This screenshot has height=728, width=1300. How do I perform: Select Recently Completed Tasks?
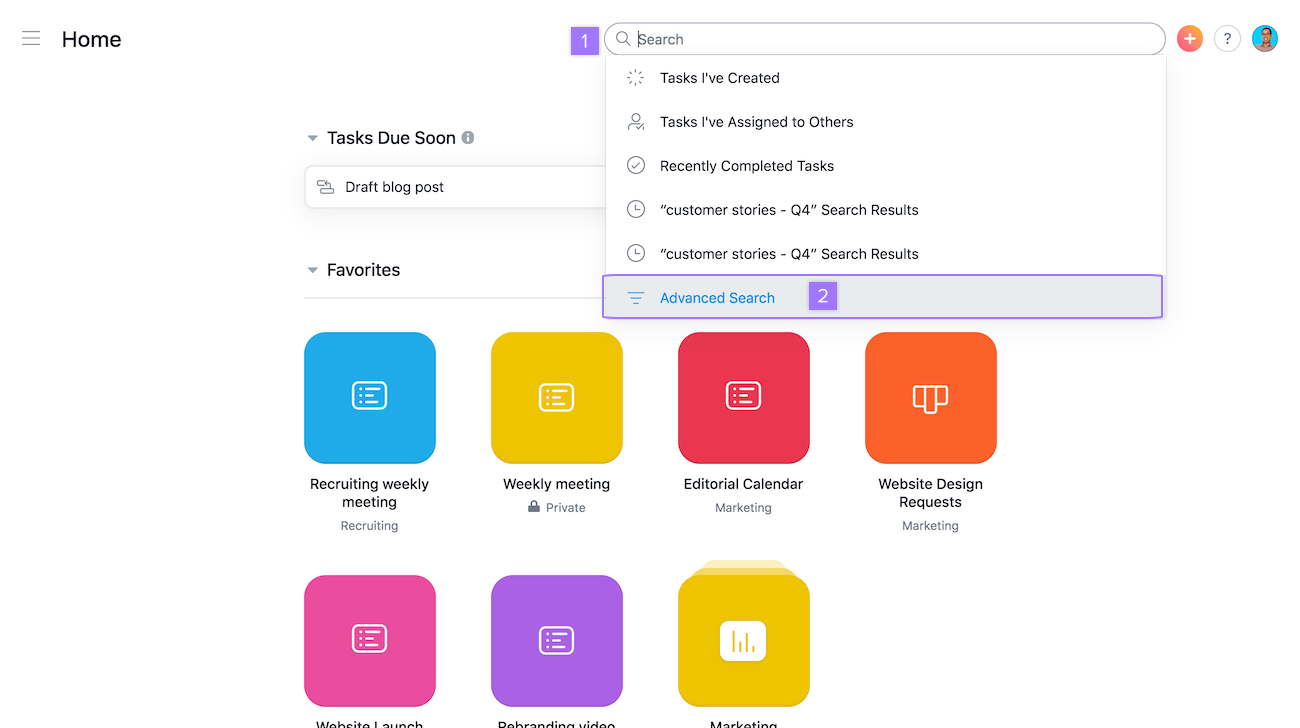tap(885, 166)
